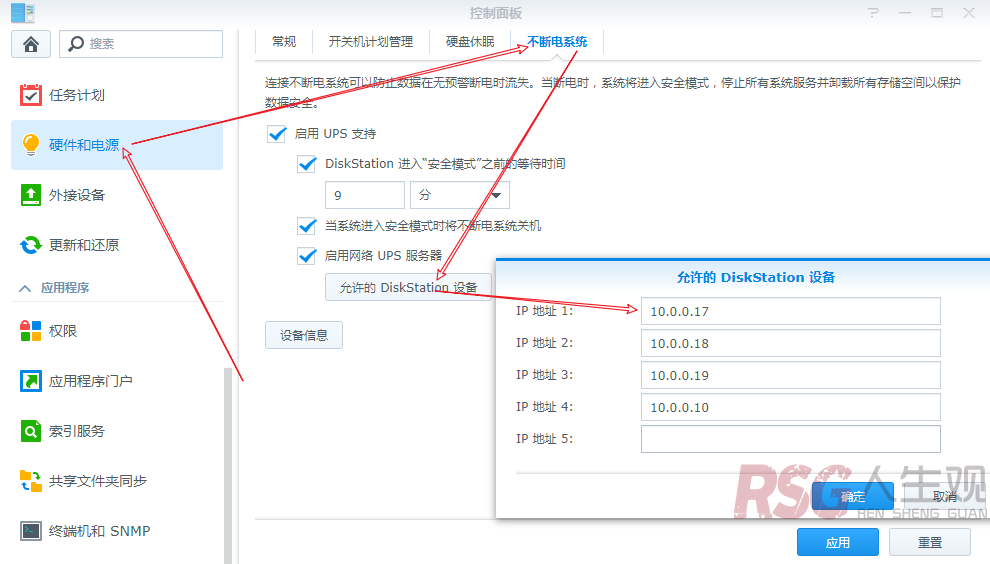This screenshot has height=564, width=990.
Task: Click 设备信息 button
Action: coord(304,335)
